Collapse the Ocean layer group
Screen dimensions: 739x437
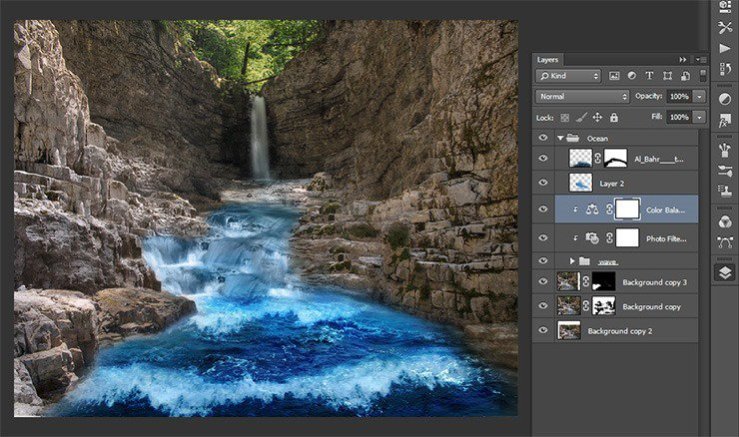(x=560, y=138)
